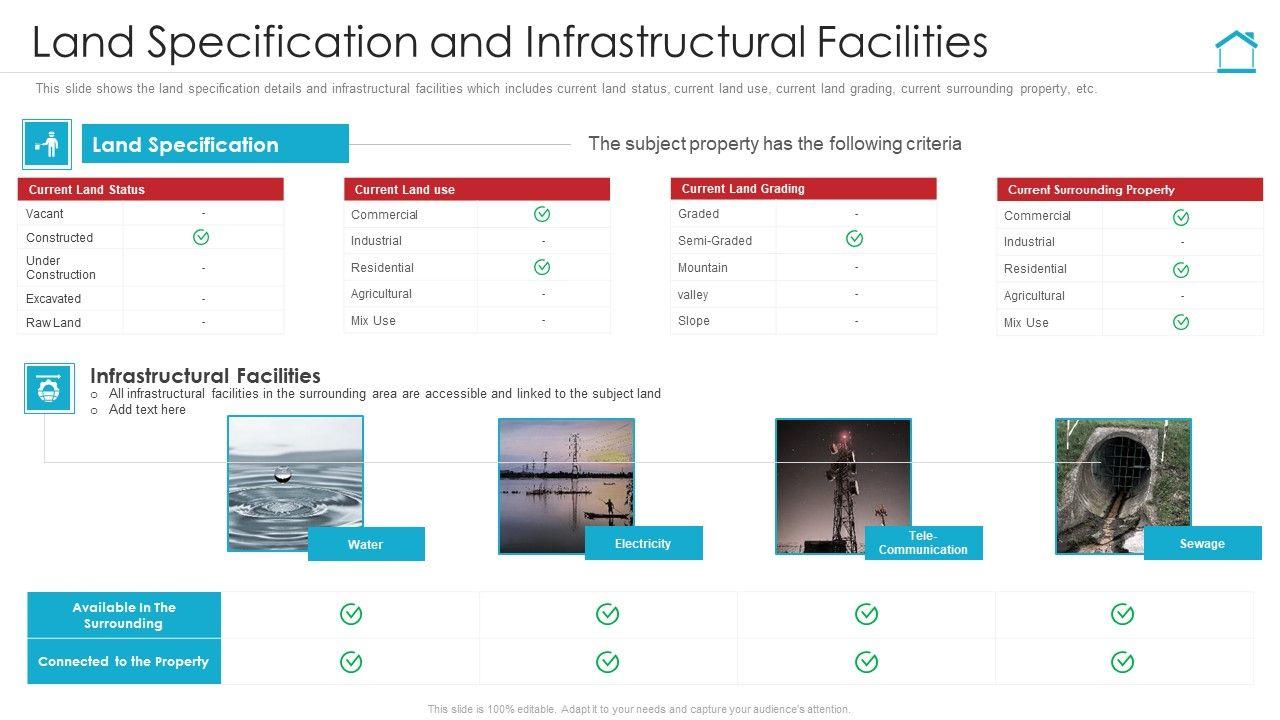Click Water check in Available In The Surrounding row
The width and height of the screenshot is (1280, 720).
click(351, 614)
